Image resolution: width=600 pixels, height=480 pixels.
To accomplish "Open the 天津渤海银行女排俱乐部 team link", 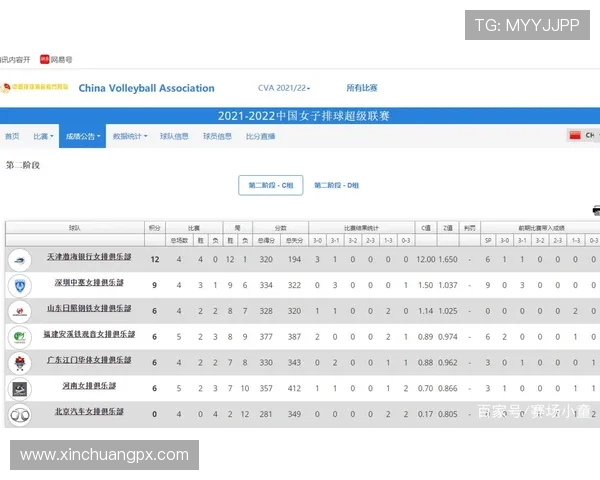I will click(x=89, y=257).
